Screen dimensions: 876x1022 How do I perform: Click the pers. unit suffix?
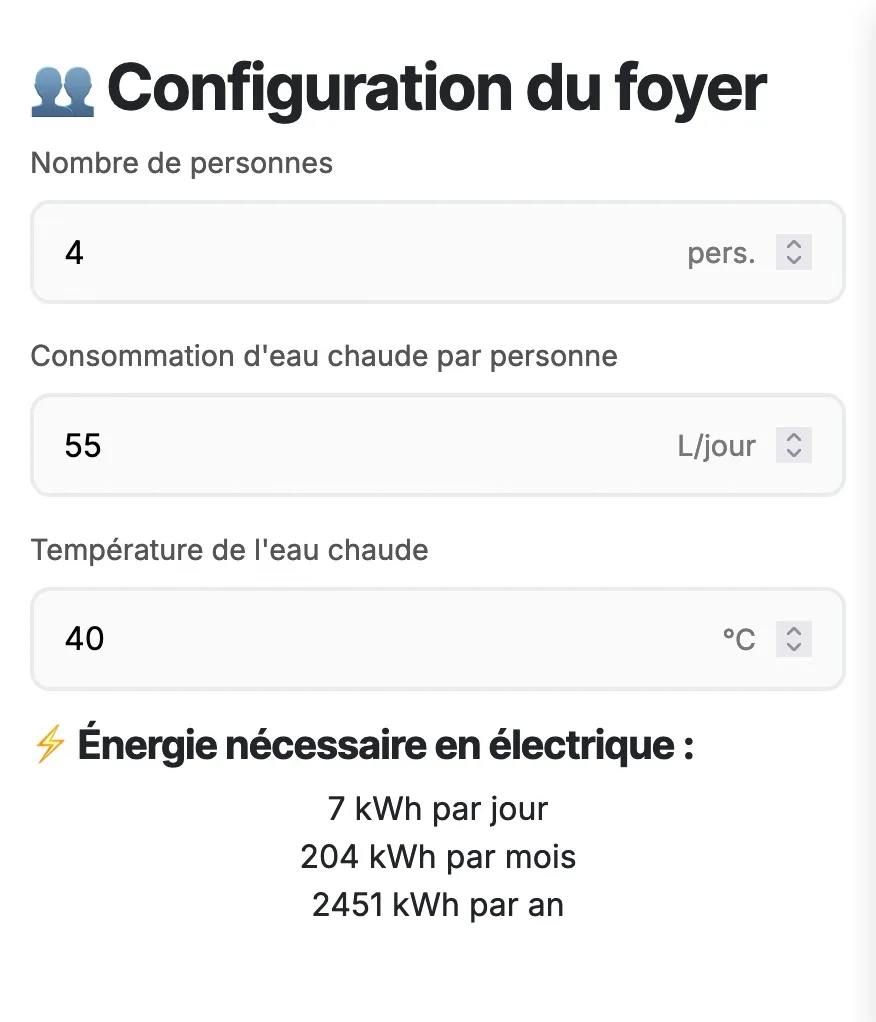pyautogui.click(x=721, y=254)
